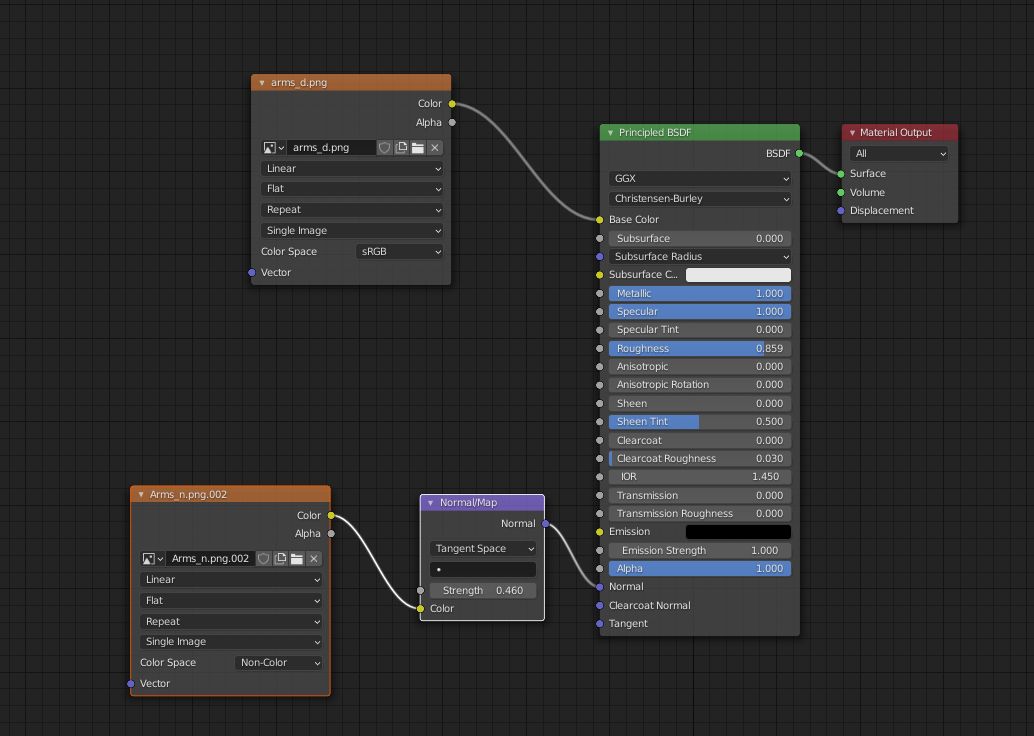Collapse the Material Output node
The image size is (1034, 736).
tap(852, 133)
